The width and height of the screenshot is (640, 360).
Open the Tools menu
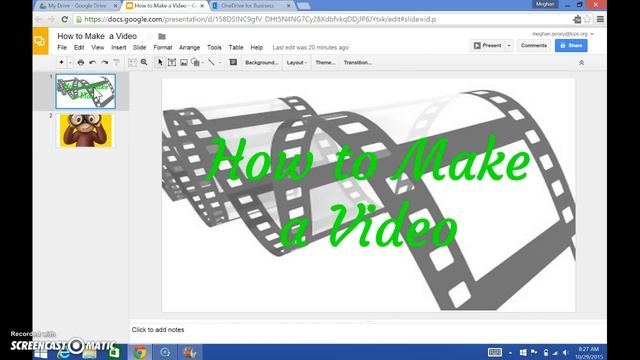214,47
